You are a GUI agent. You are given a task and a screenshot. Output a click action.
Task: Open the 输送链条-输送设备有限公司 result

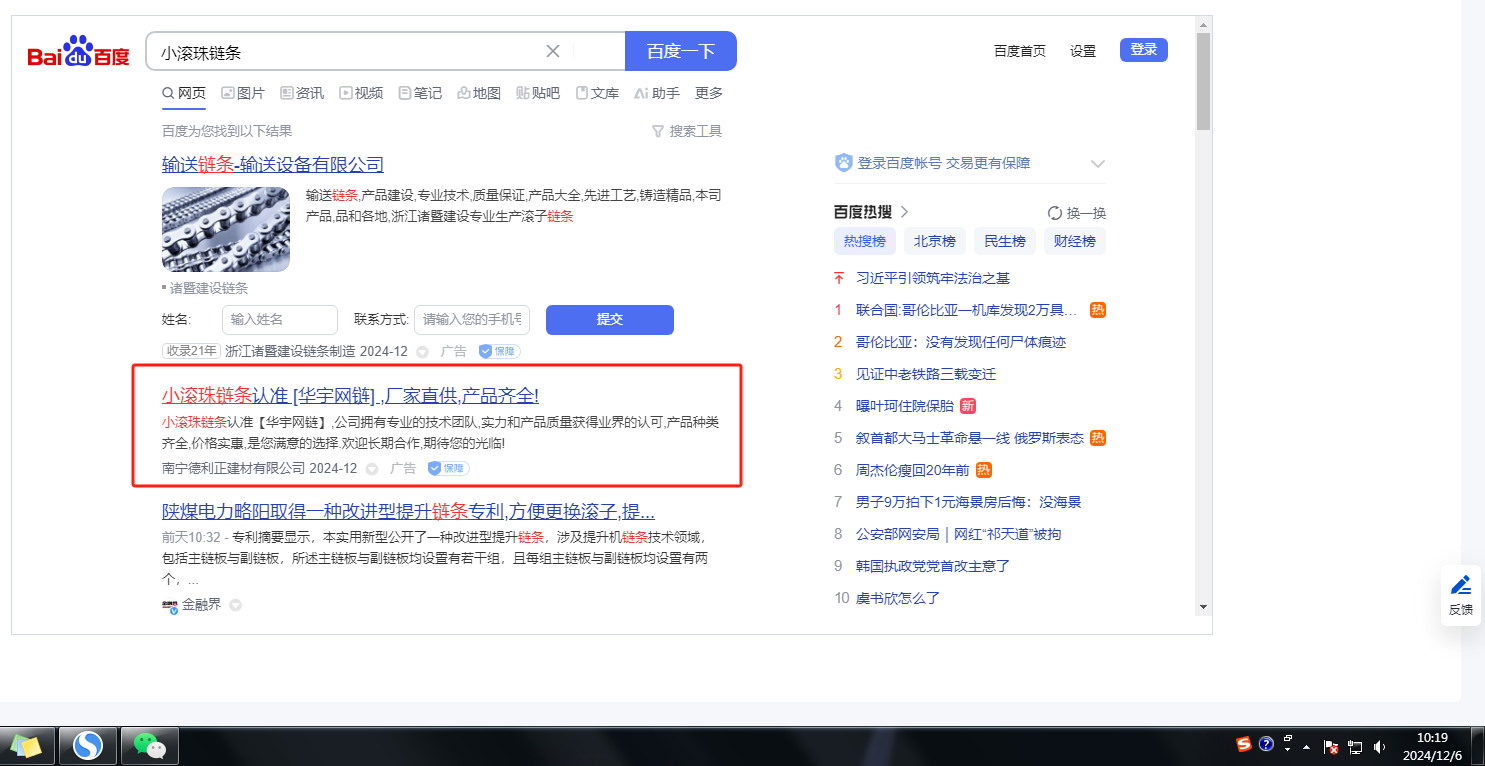click(x=273, y=164)
